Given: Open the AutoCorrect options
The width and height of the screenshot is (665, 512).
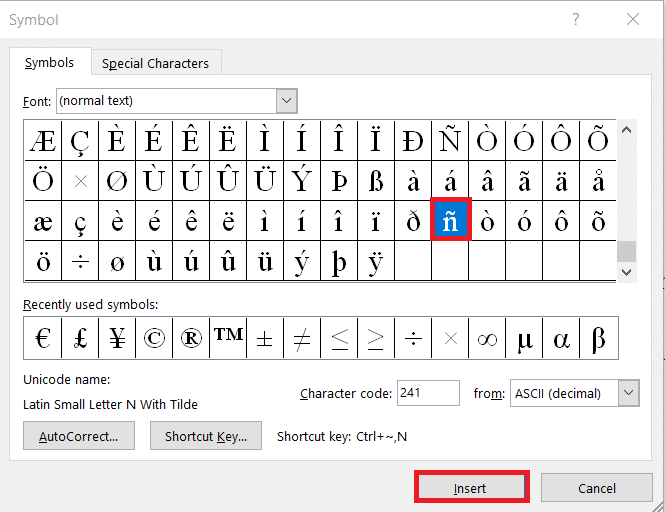Looking at the screenshot, I should click(79, 437).
